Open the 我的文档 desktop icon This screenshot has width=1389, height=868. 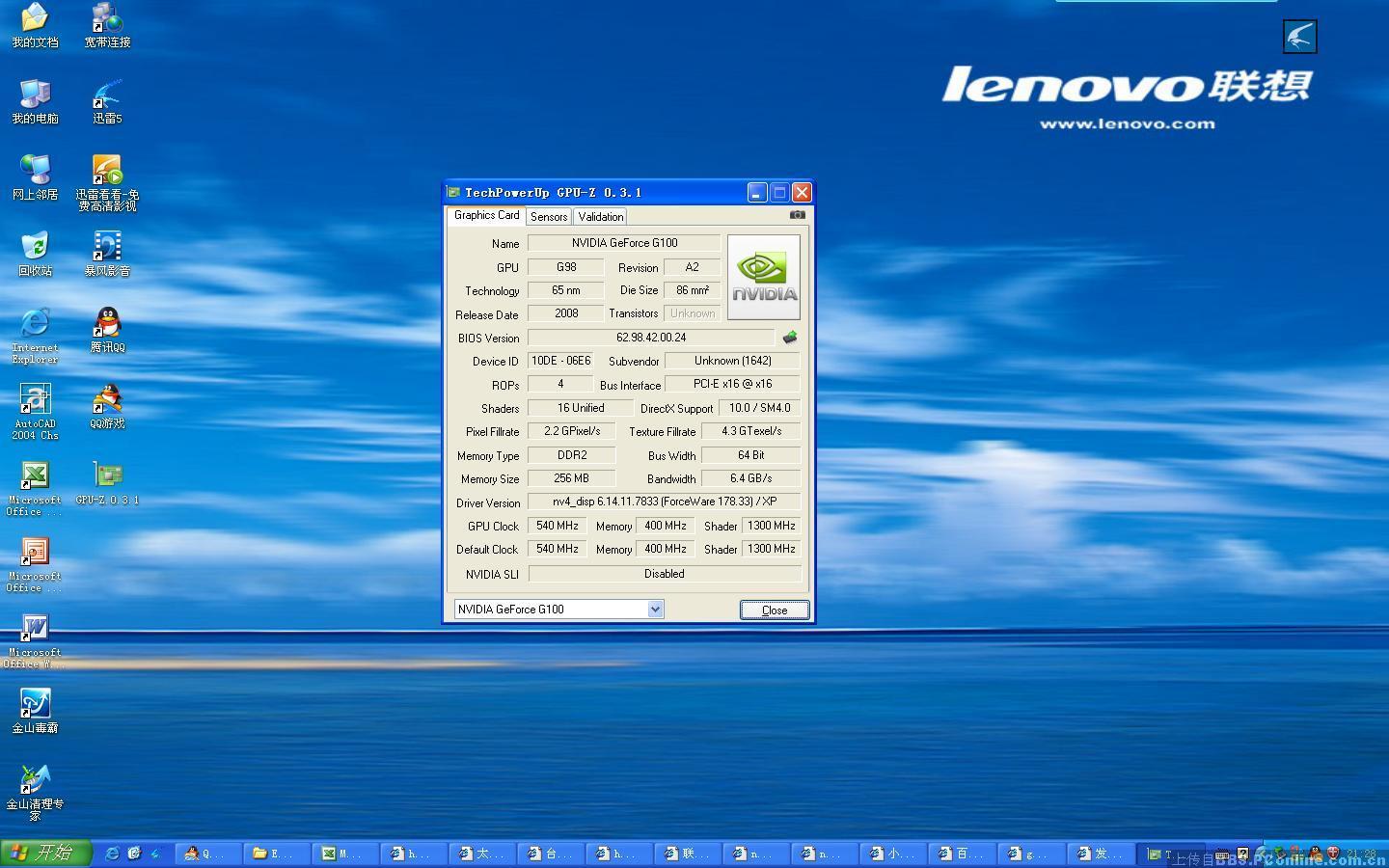pyautogui.click(x=35, y=25)
